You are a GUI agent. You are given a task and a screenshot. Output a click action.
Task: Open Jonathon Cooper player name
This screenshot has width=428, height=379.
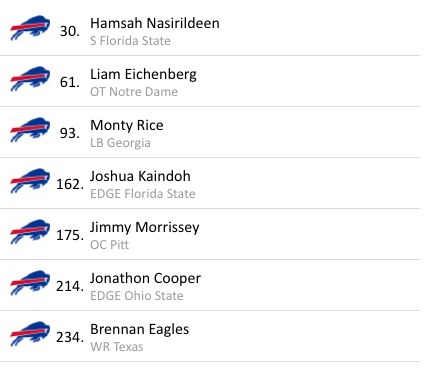145,279
